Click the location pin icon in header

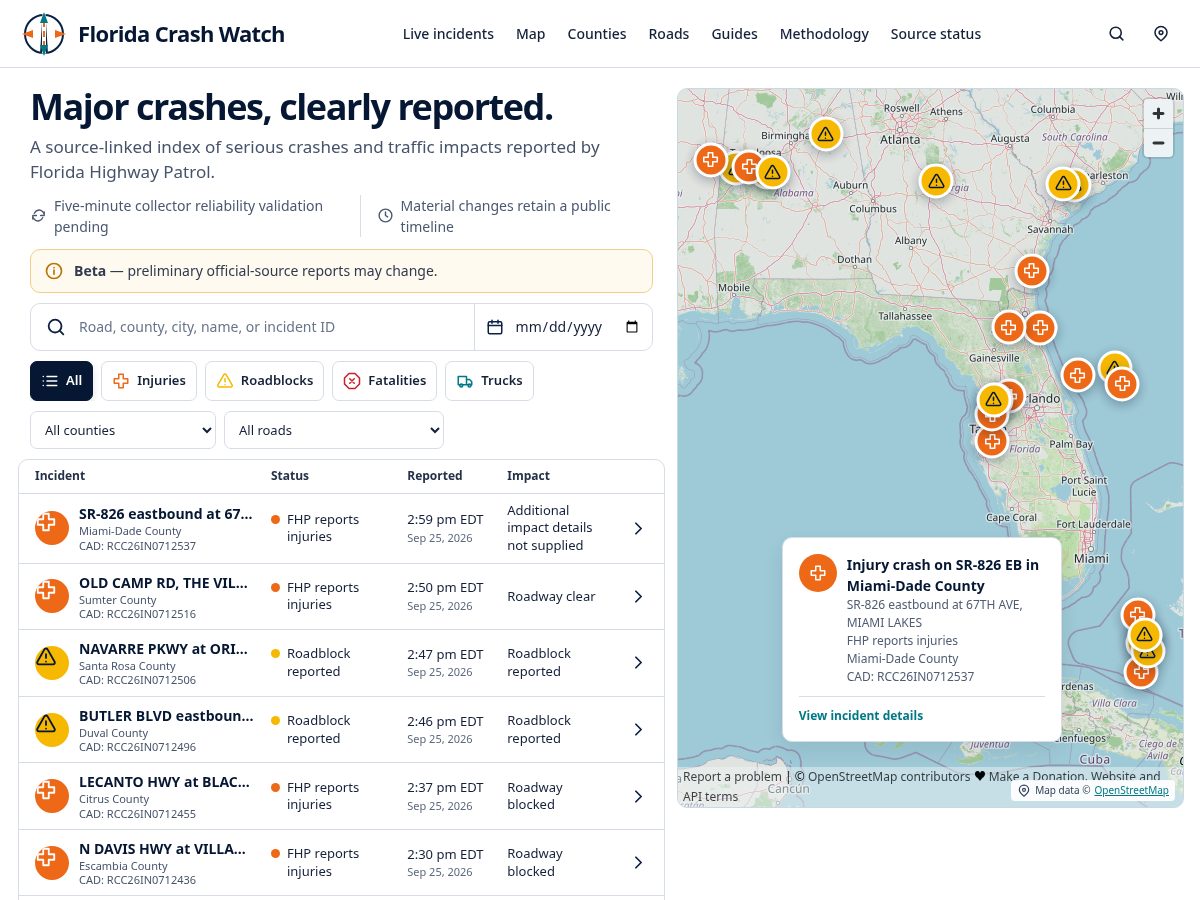pyautogui.click(x=1161, y=34)
